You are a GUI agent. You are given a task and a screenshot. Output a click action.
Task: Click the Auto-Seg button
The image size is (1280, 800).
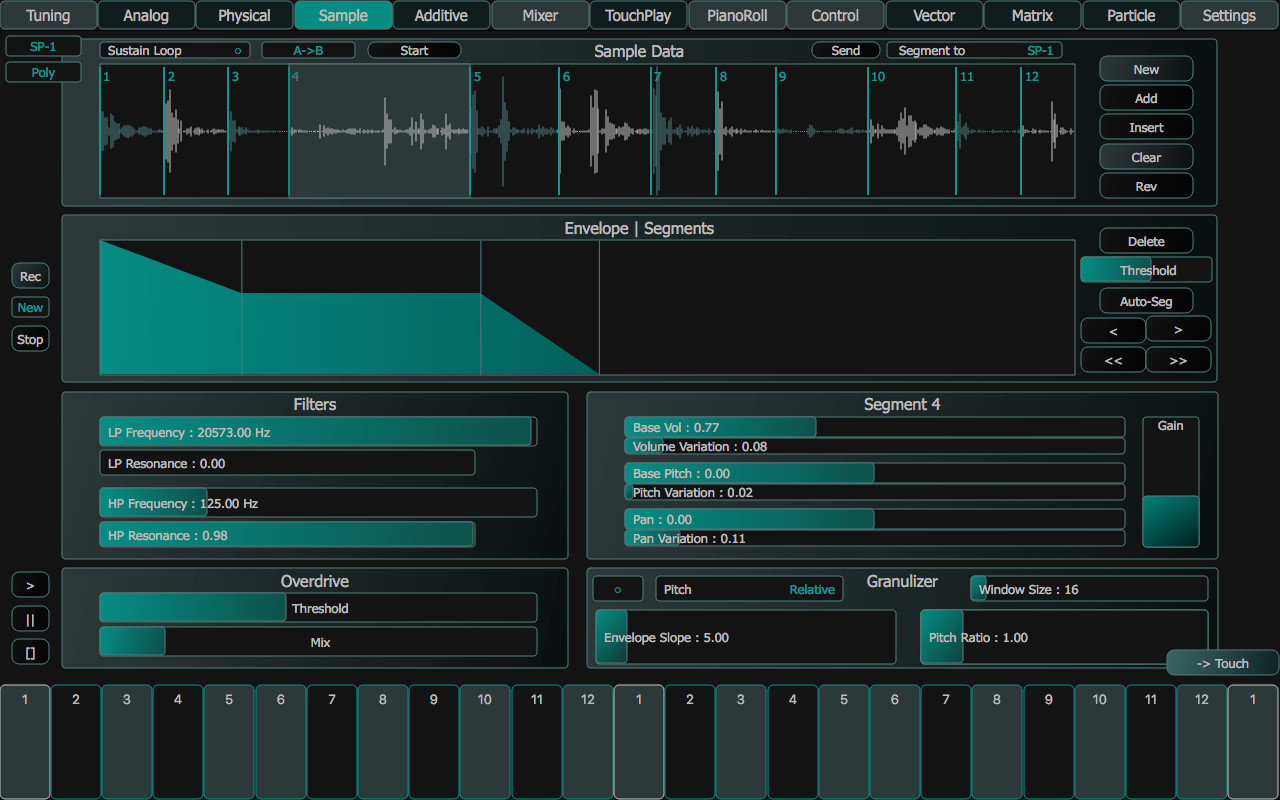[1145, 300]
